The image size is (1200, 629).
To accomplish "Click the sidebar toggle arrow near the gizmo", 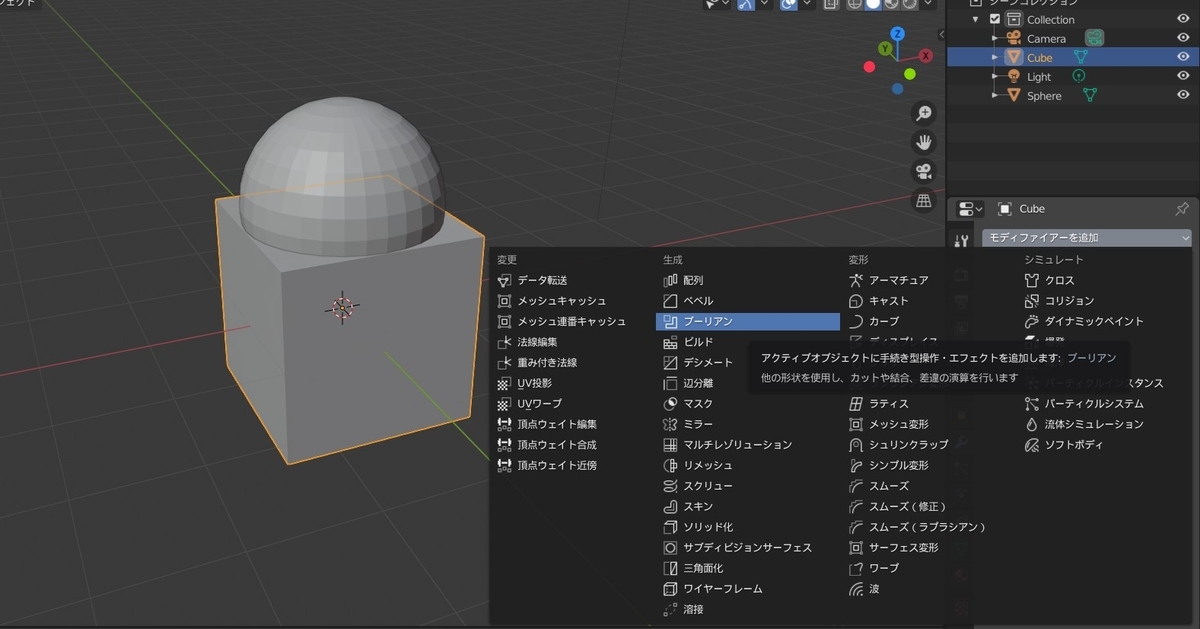I will point(941,34).
